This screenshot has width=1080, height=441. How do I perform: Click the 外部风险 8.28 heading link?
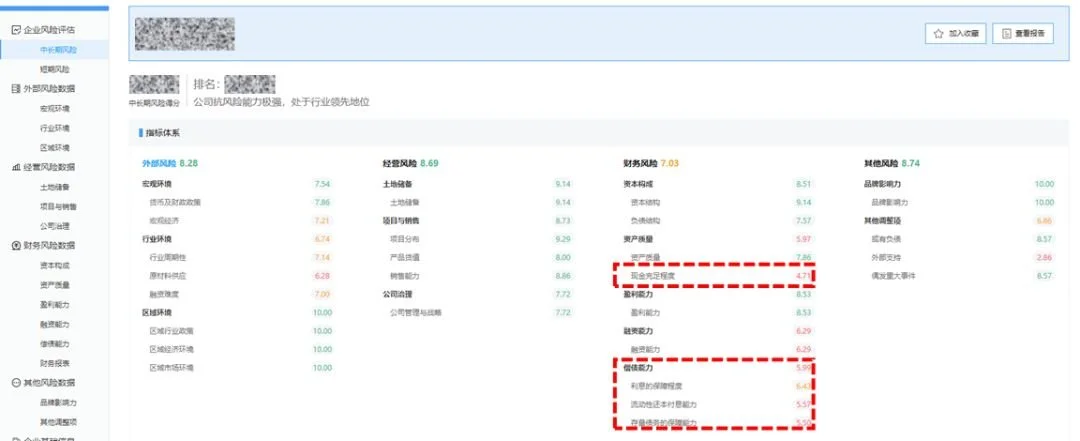point(169,163)
